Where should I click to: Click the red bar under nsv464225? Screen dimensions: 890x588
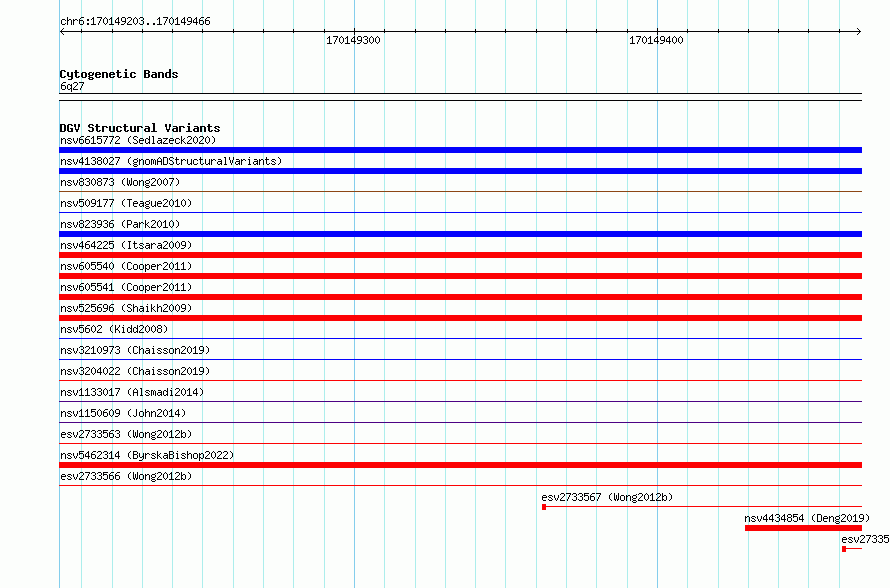(x=460, y=255)
